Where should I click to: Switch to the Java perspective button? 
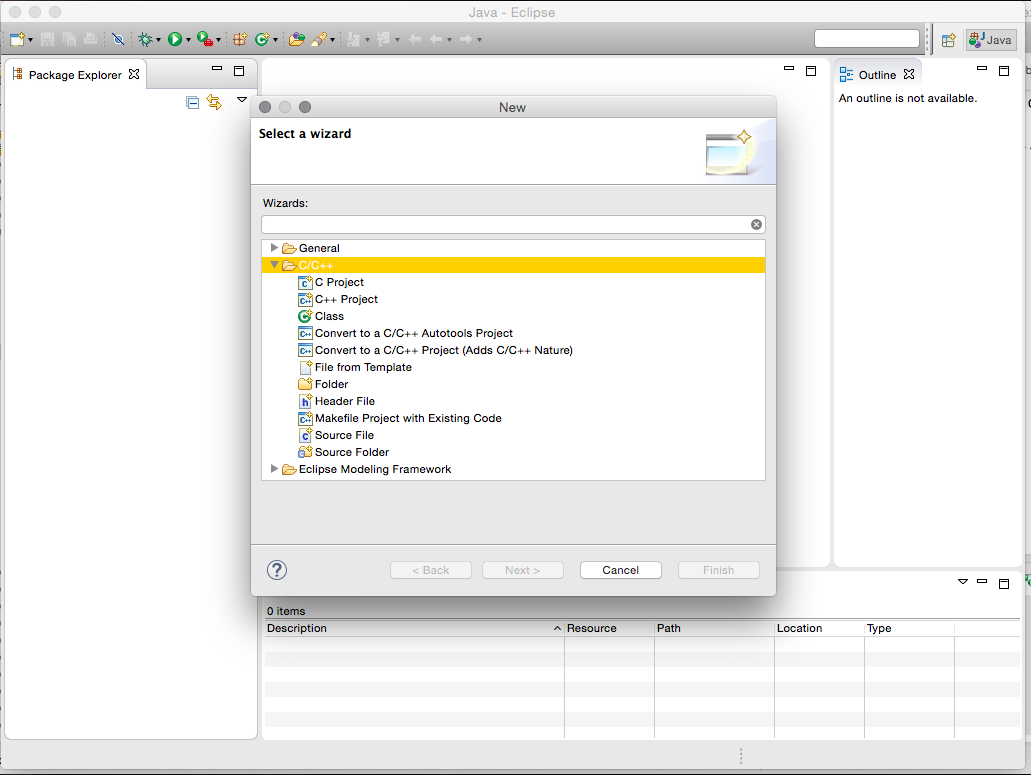coord(990,40)
